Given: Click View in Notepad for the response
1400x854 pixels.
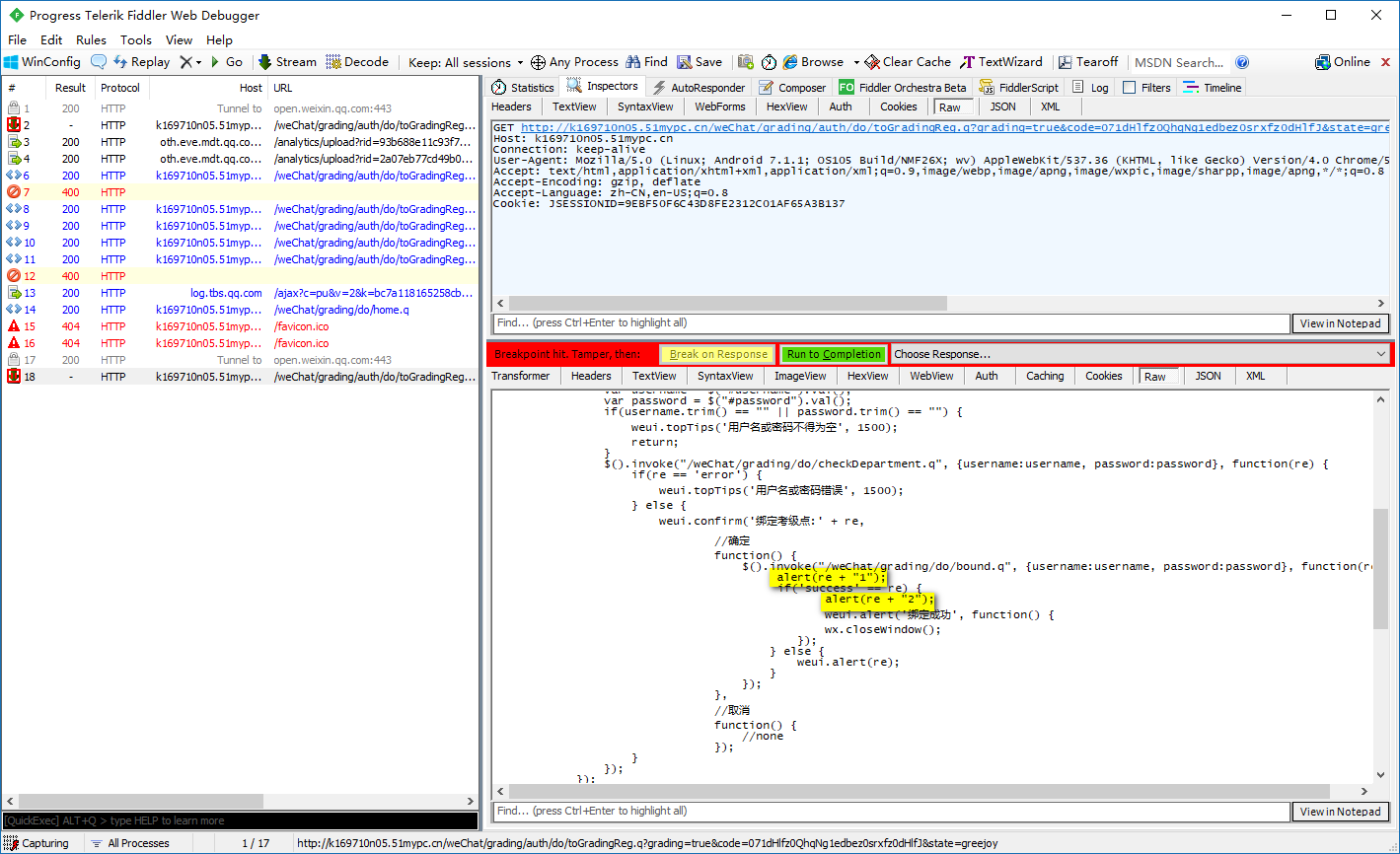Looking at the screenshot, I should (x=1340, y=812).
